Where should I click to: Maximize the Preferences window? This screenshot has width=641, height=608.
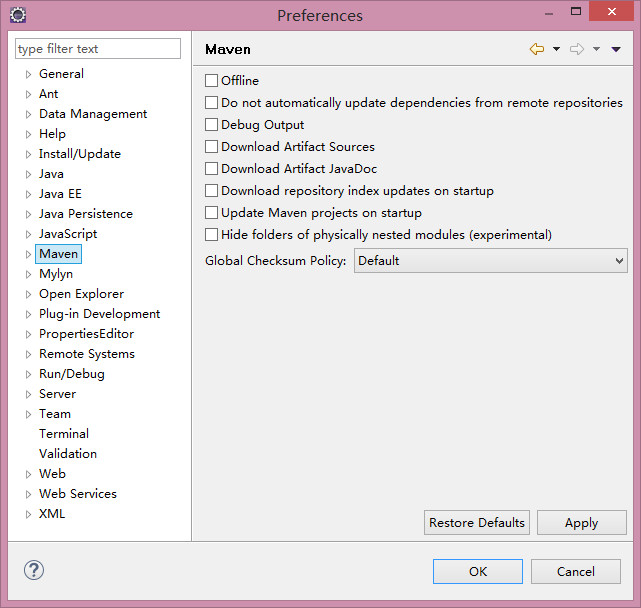point(576,11)
